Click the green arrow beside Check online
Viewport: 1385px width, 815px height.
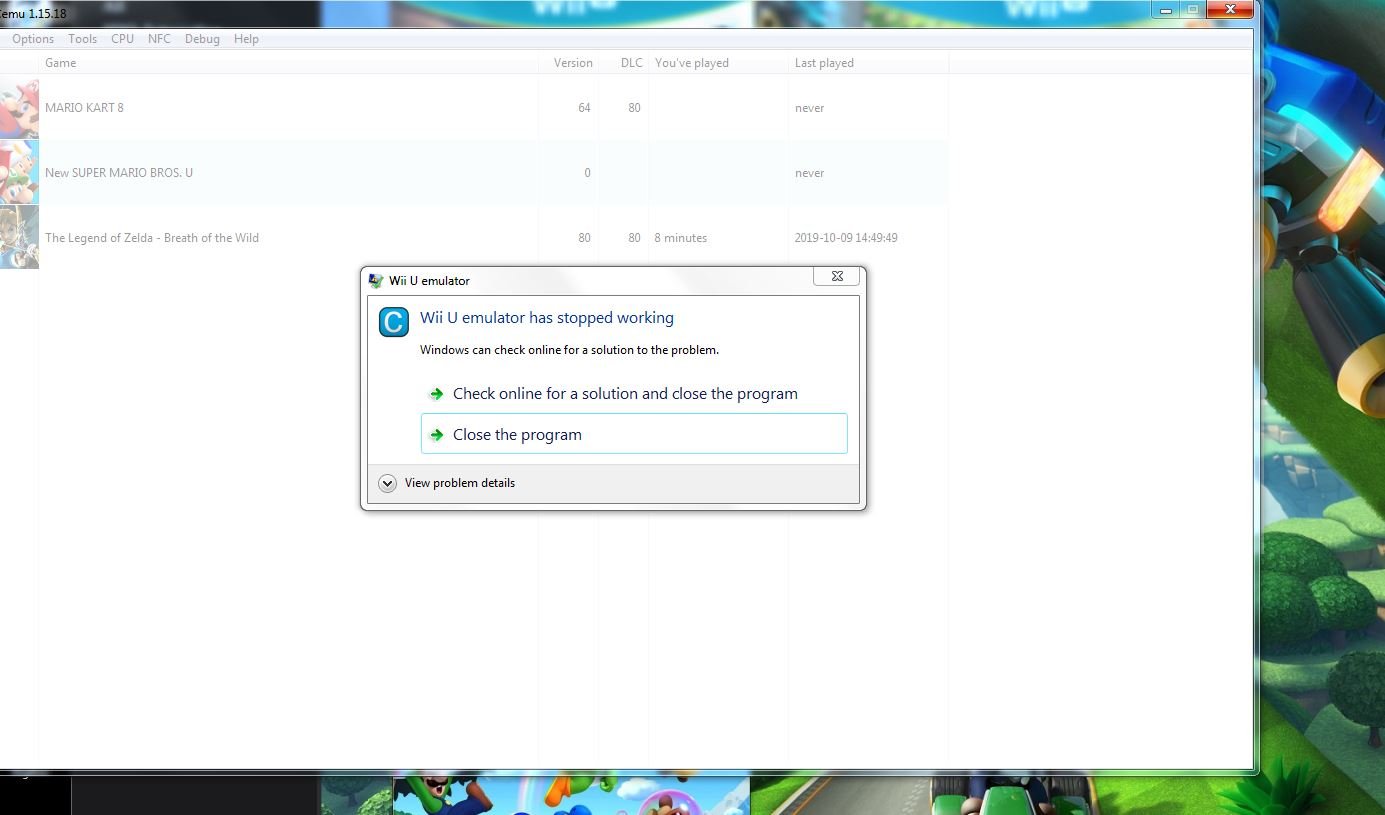pyautogui.click(x=436, y=394)
